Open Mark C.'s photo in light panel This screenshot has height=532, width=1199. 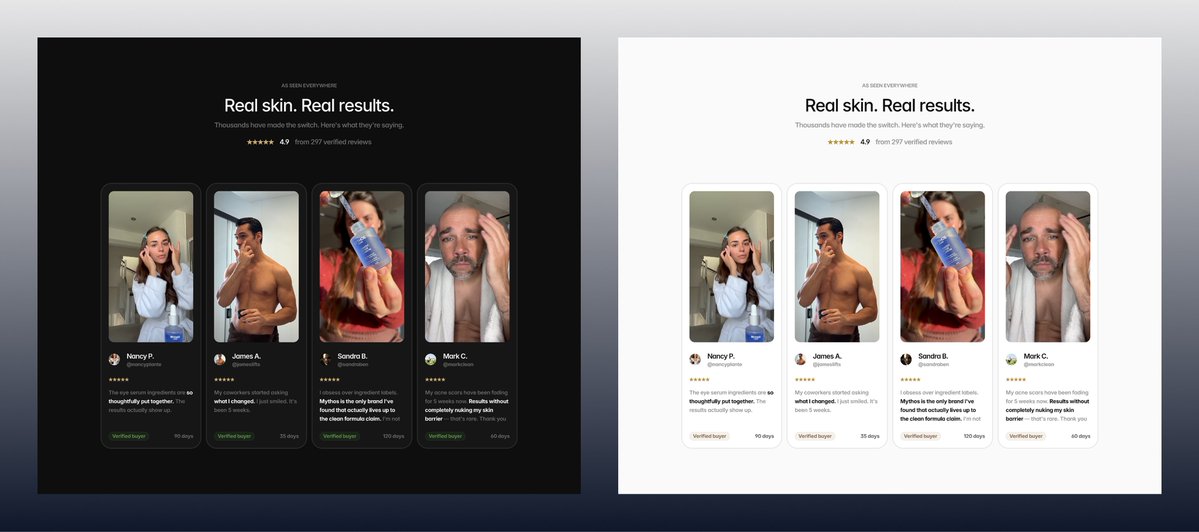tap(1048, 267)
